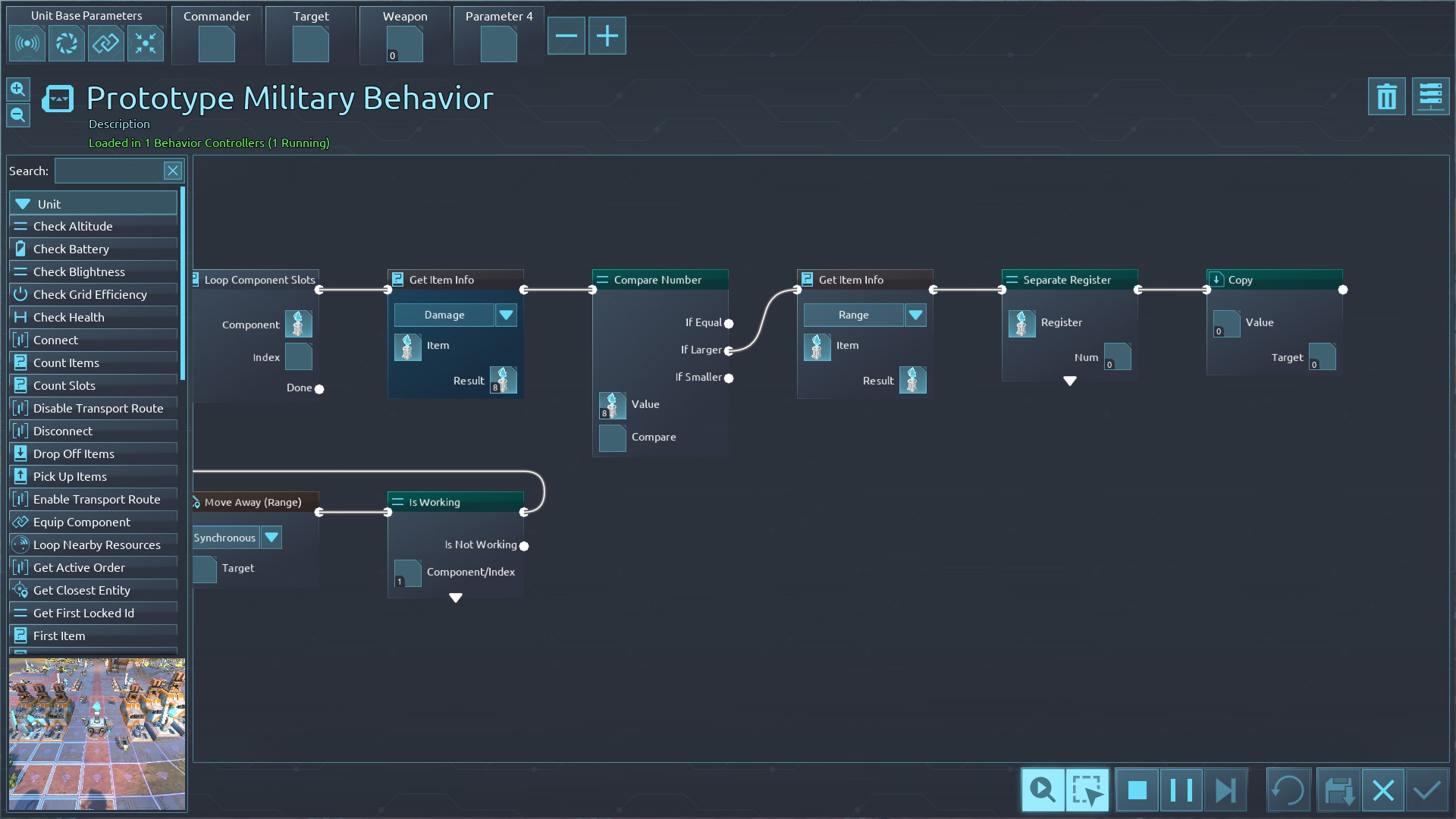Add a parameter with plus button
This screenshot has width=1456, height=819.
coord(607,36)
